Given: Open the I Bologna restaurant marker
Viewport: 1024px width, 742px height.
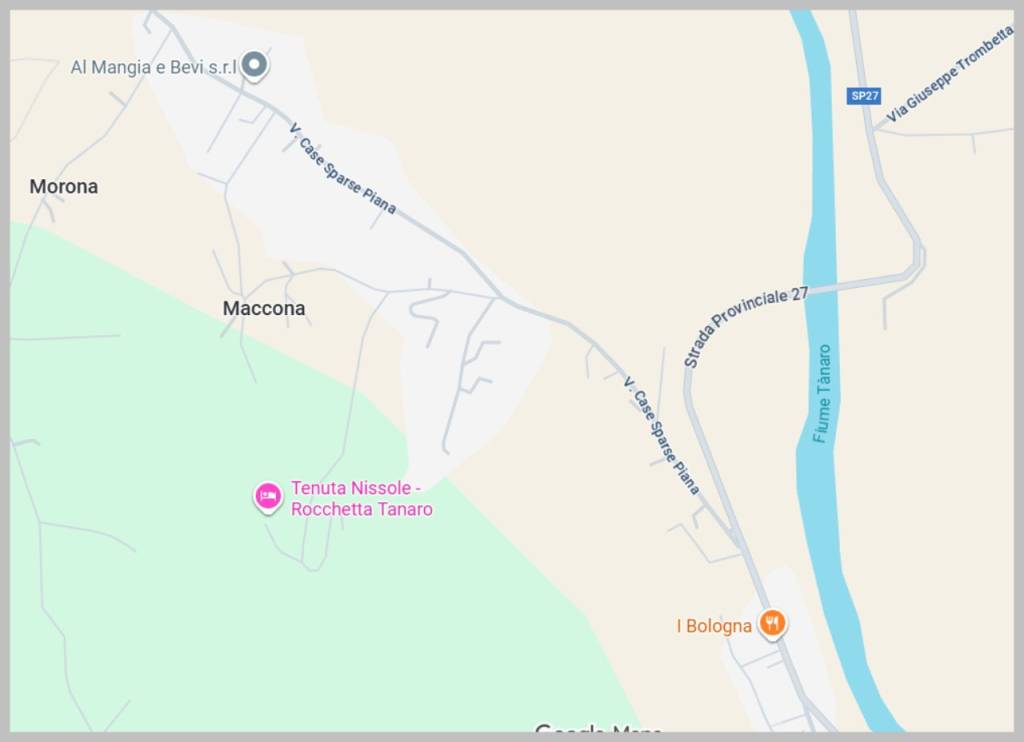Looking at the screenshot, I should [x=772, y=623].
